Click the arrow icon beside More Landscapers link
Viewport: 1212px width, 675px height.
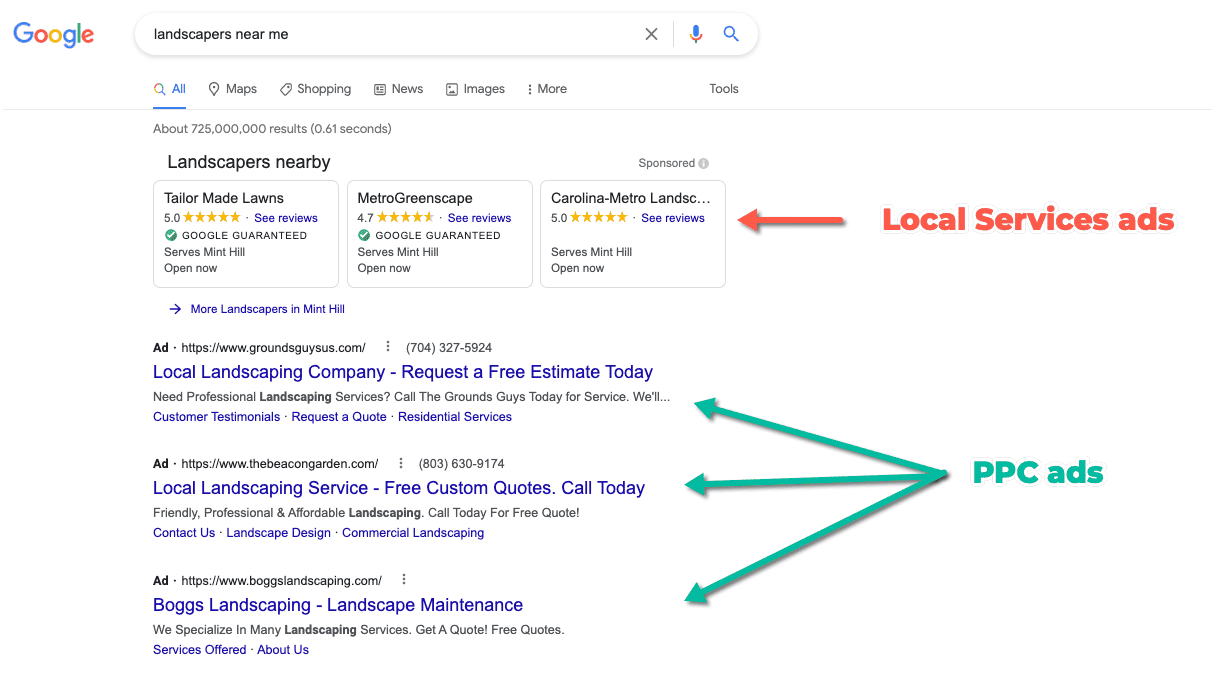point(177,309)
